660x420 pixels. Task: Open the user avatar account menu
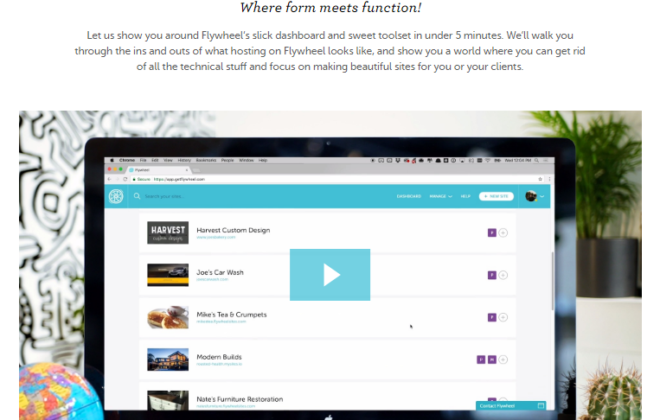pos(534,196)
